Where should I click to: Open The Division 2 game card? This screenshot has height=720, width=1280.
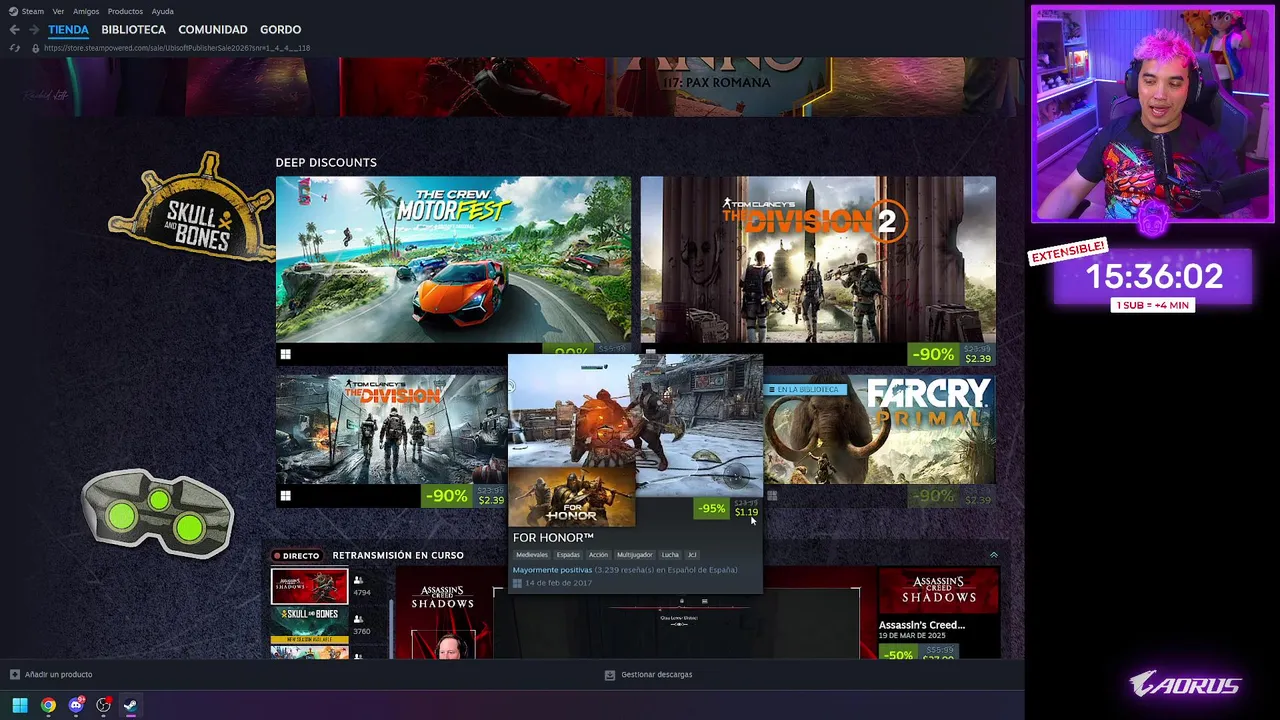click(818, 260)
